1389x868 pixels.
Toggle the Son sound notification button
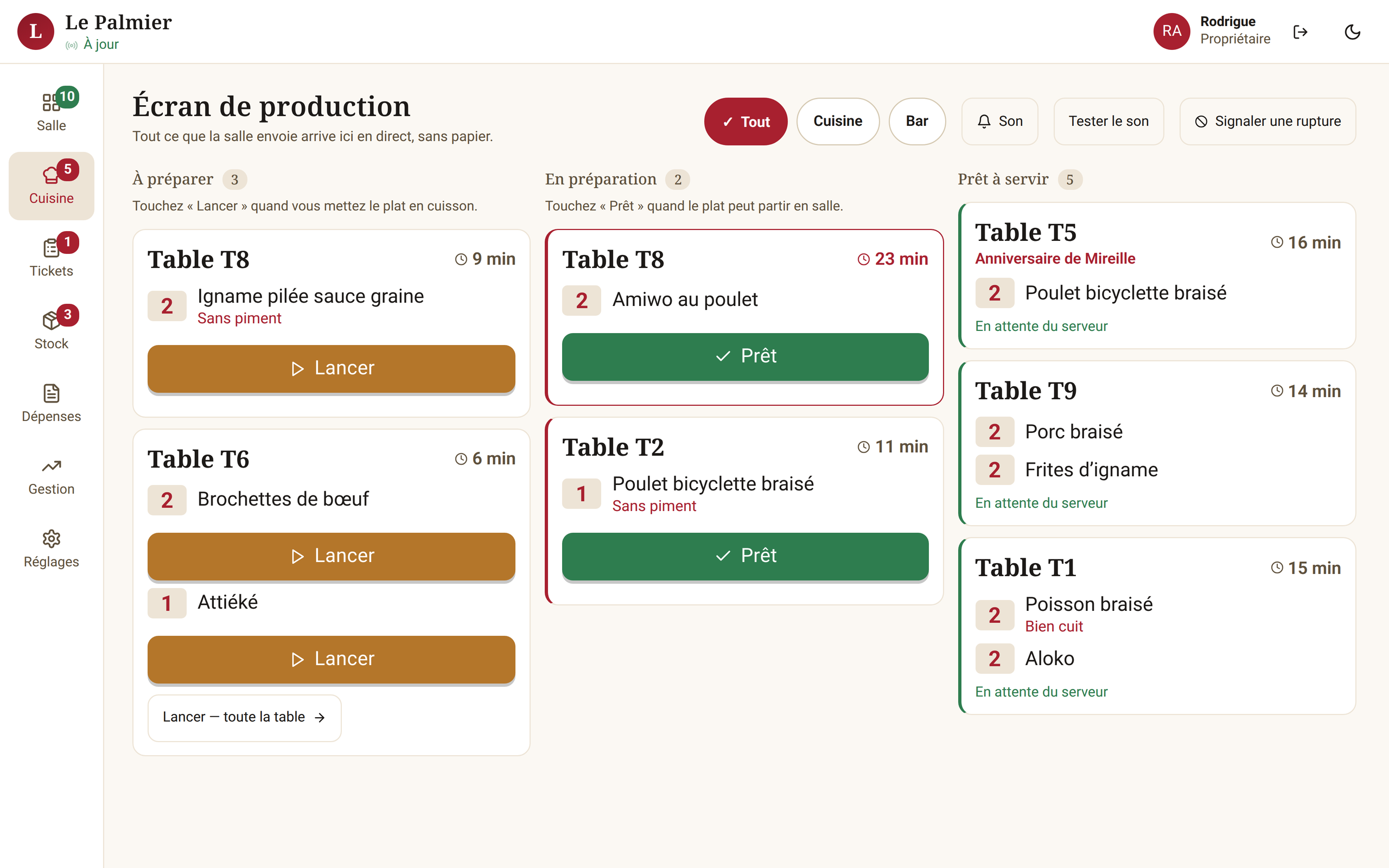click(1000, 121)
